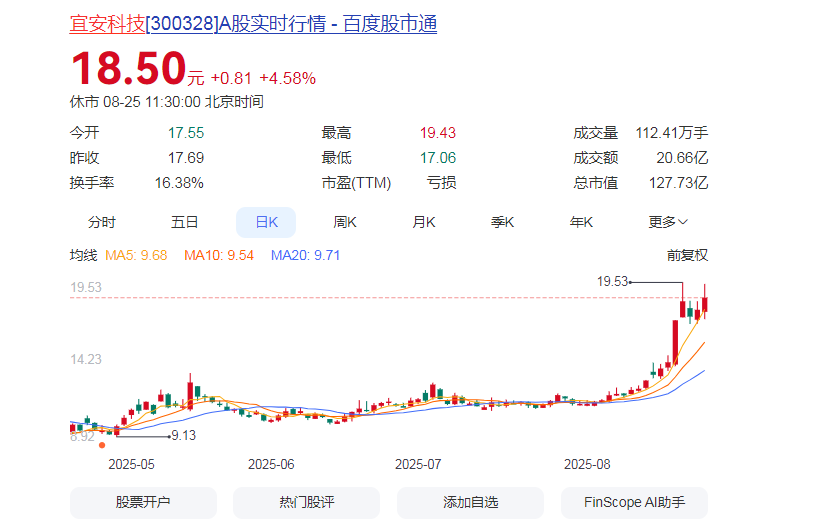Click the MA20: 9.71 indicator label
This screenshot has height=522, width=814.
(x=305, y=255)
